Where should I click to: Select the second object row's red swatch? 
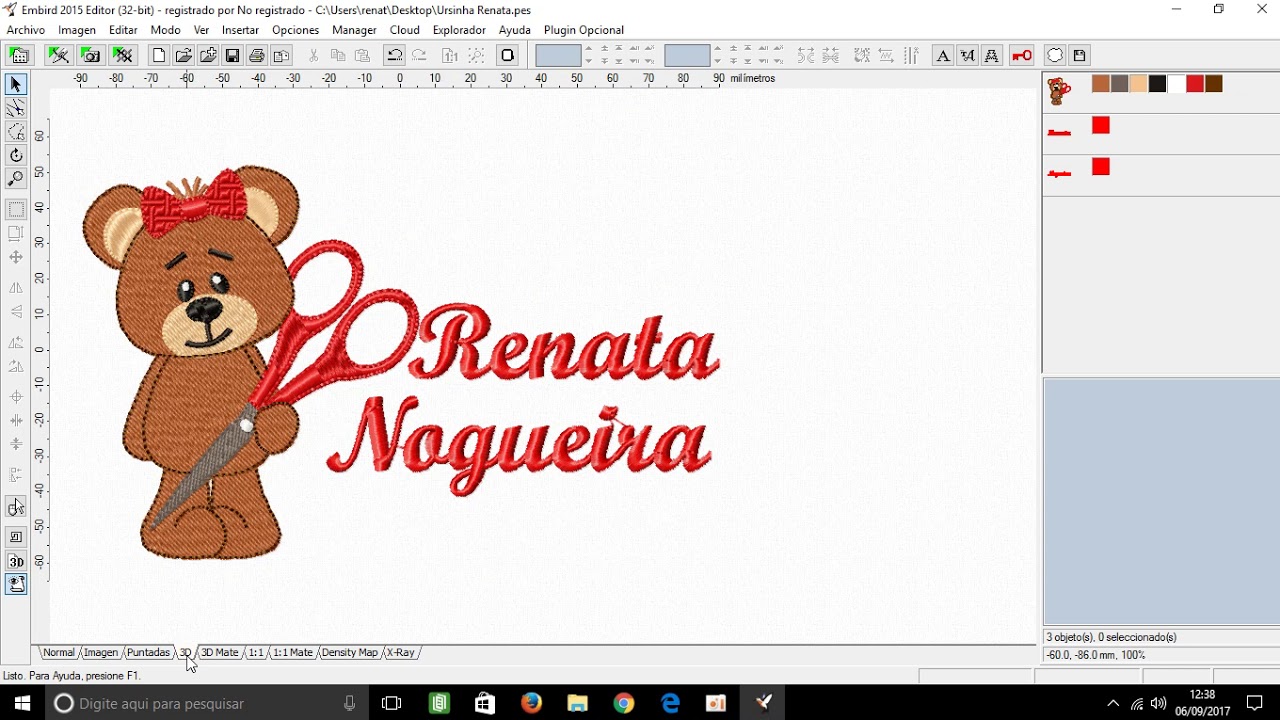[1101, 125]
